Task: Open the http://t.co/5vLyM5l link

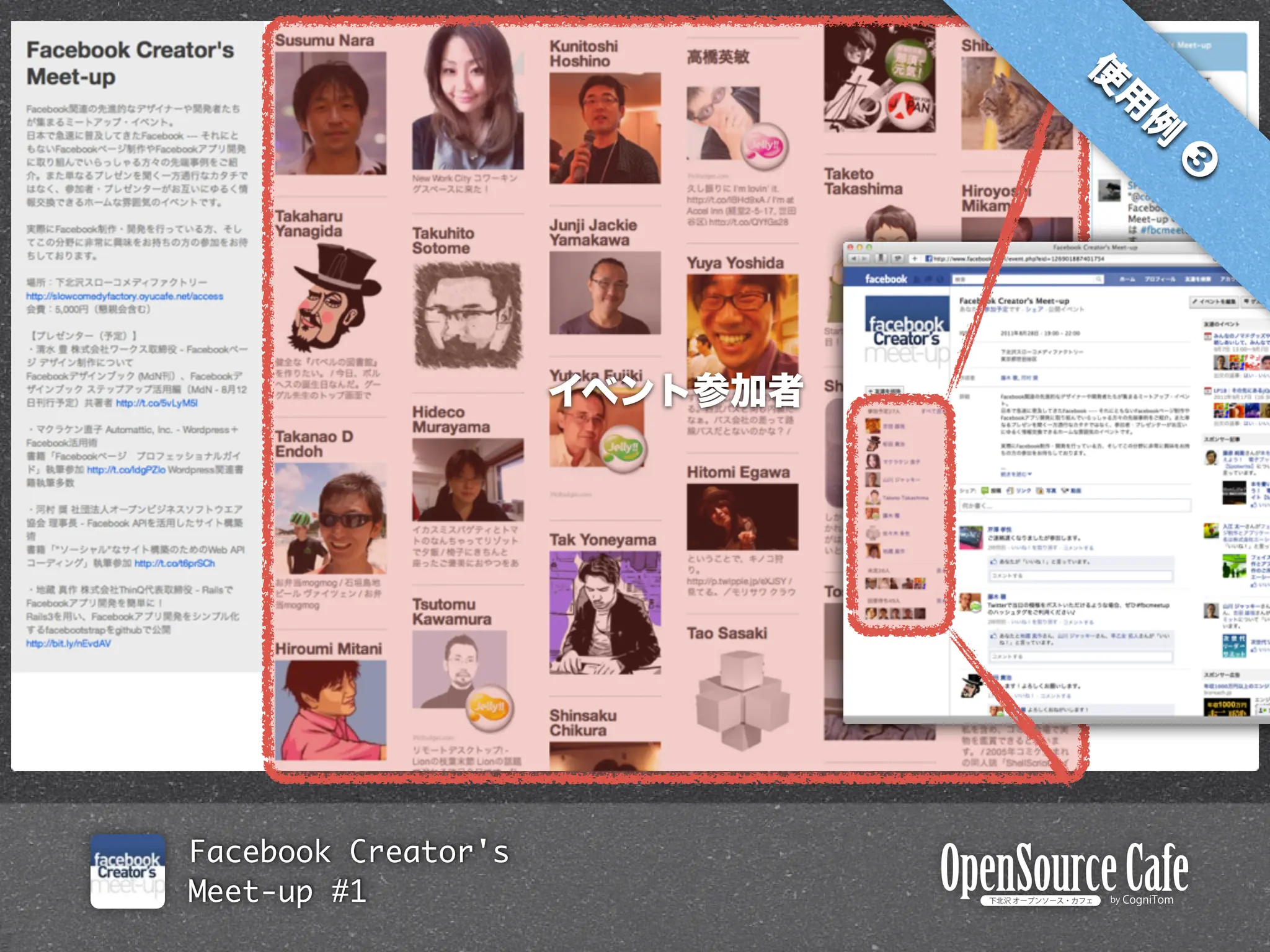Action: 157,403
